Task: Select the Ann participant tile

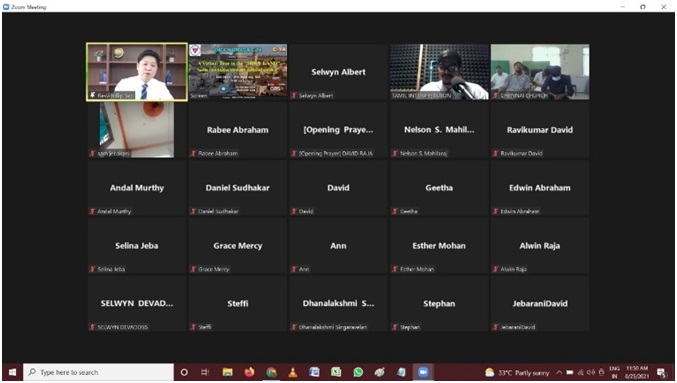Action: pyautogui.click(x=338, y=245)
